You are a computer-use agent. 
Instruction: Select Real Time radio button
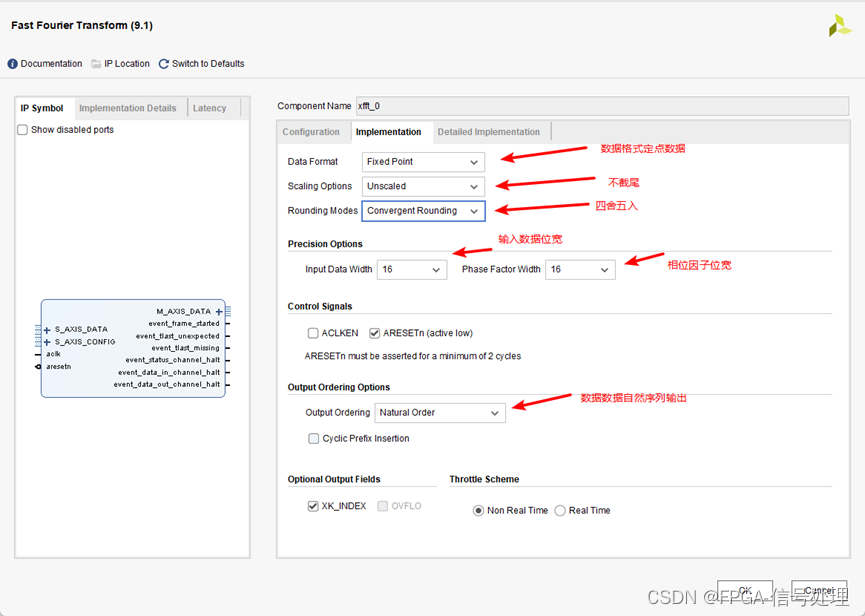560,511
